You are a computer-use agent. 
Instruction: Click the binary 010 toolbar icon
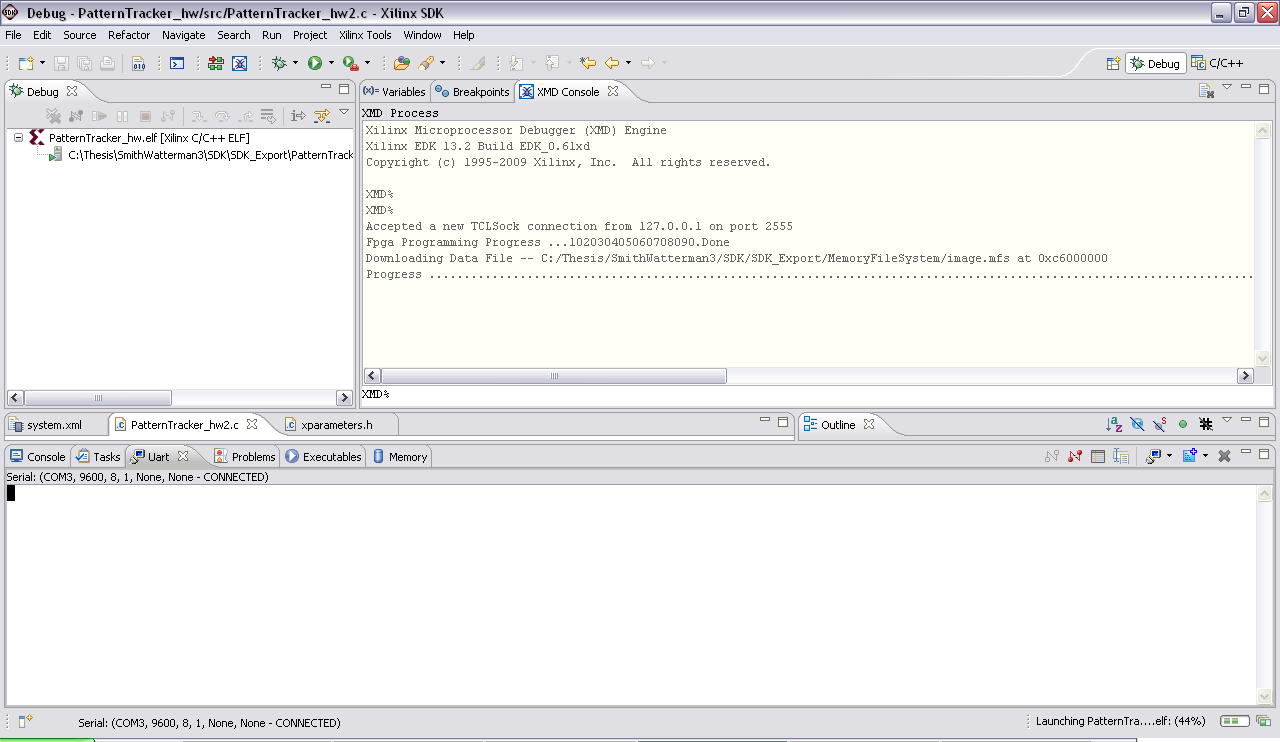[x=139, y=63]
